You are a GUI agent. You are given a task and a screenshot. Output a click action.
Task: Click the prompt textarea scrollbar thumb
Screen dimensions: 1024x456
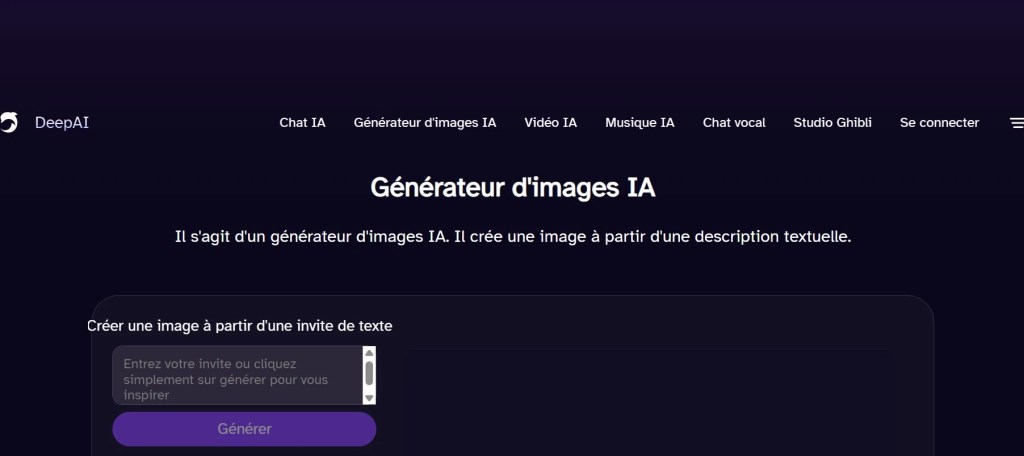click(x=370, y=373)
